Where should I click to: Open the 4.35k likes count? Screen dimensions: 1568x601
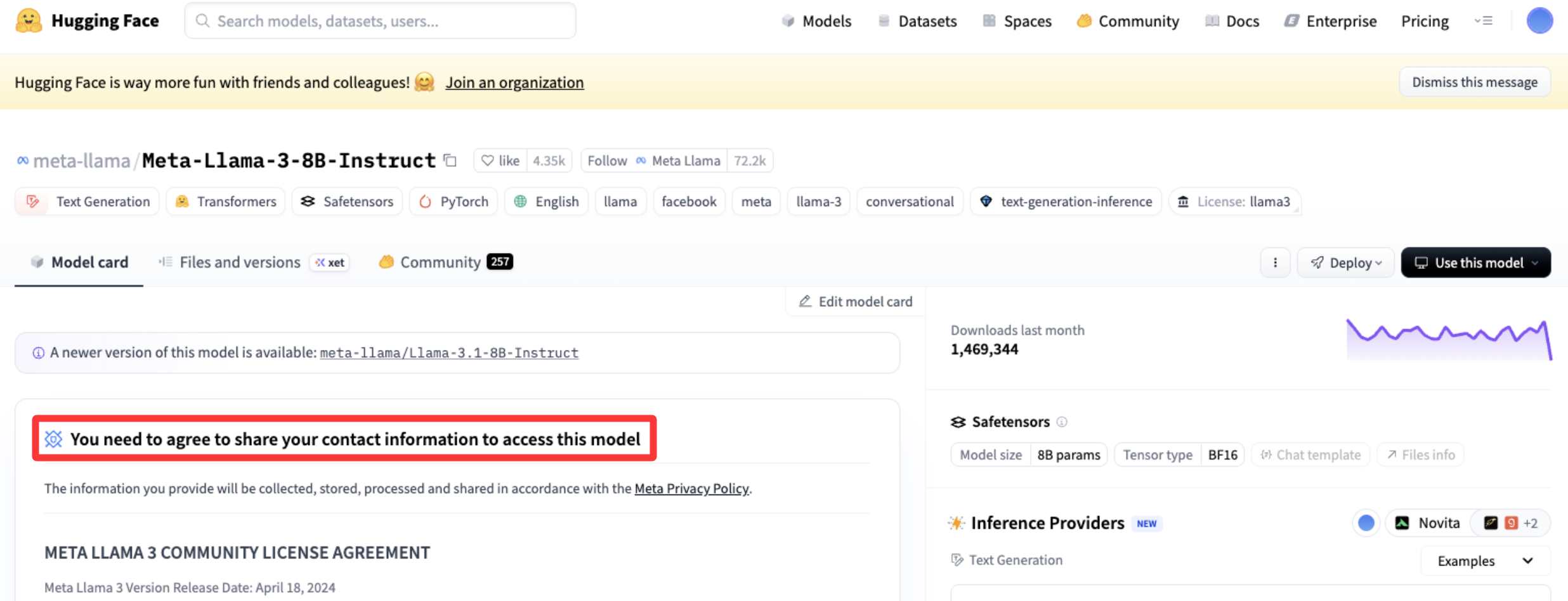coord(549,160)
